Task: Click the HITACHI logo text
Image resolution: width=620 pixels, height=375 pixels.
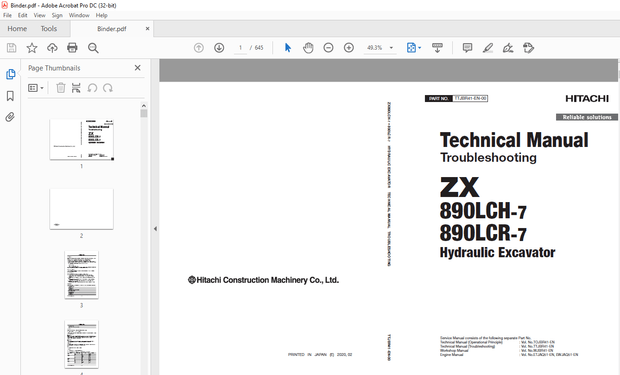Action: pyautogui.click(x=587, y=98)
